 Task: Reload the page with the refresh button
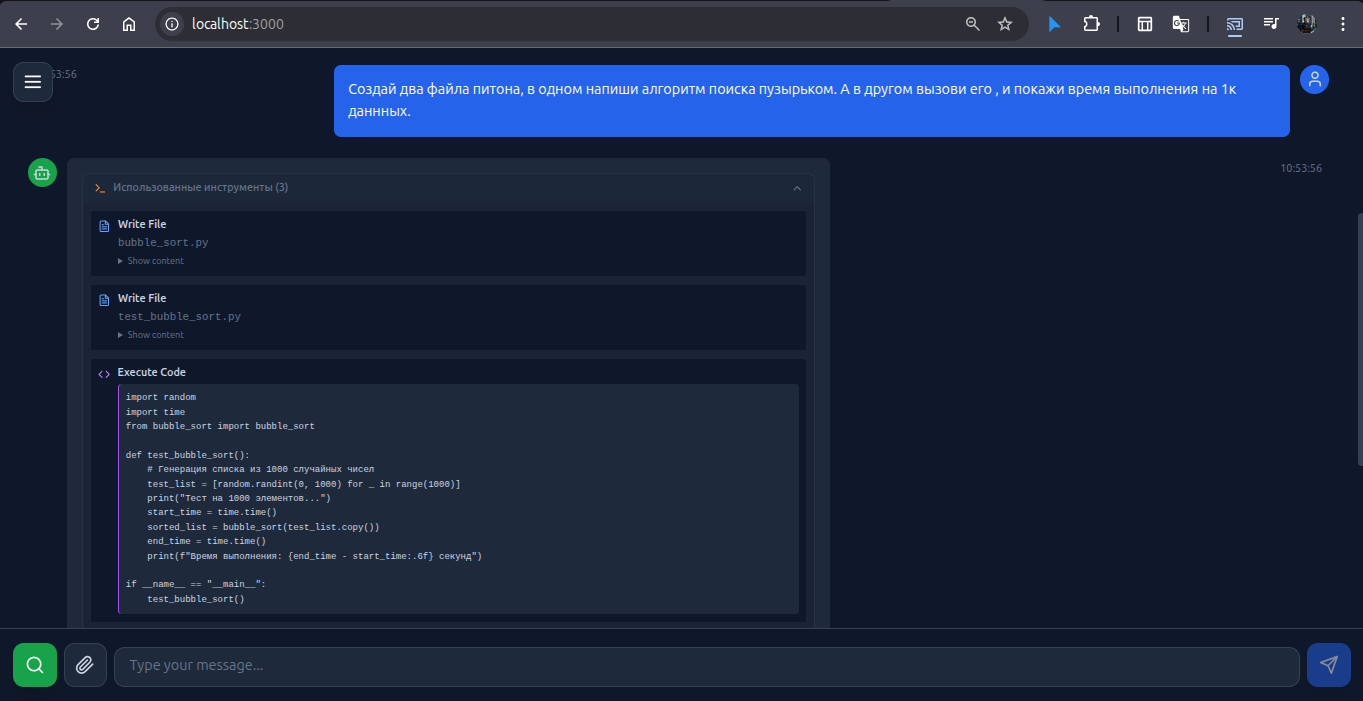[92, 23]
